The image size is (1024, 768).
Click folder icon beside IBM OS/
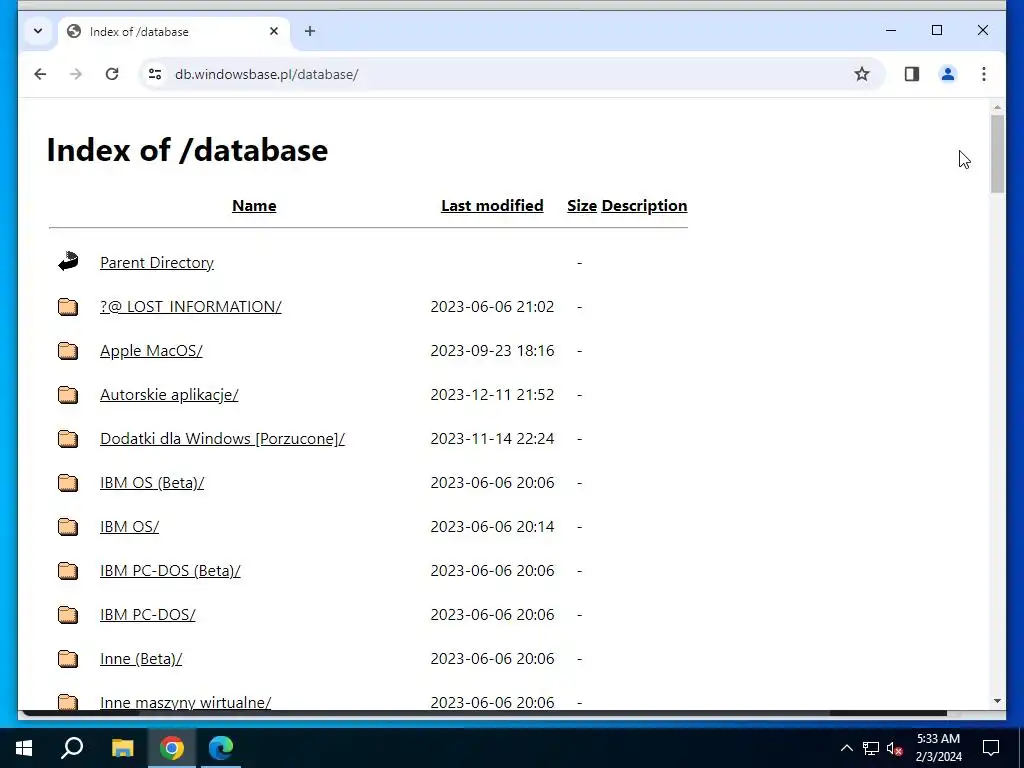click(x=68, y=527)
